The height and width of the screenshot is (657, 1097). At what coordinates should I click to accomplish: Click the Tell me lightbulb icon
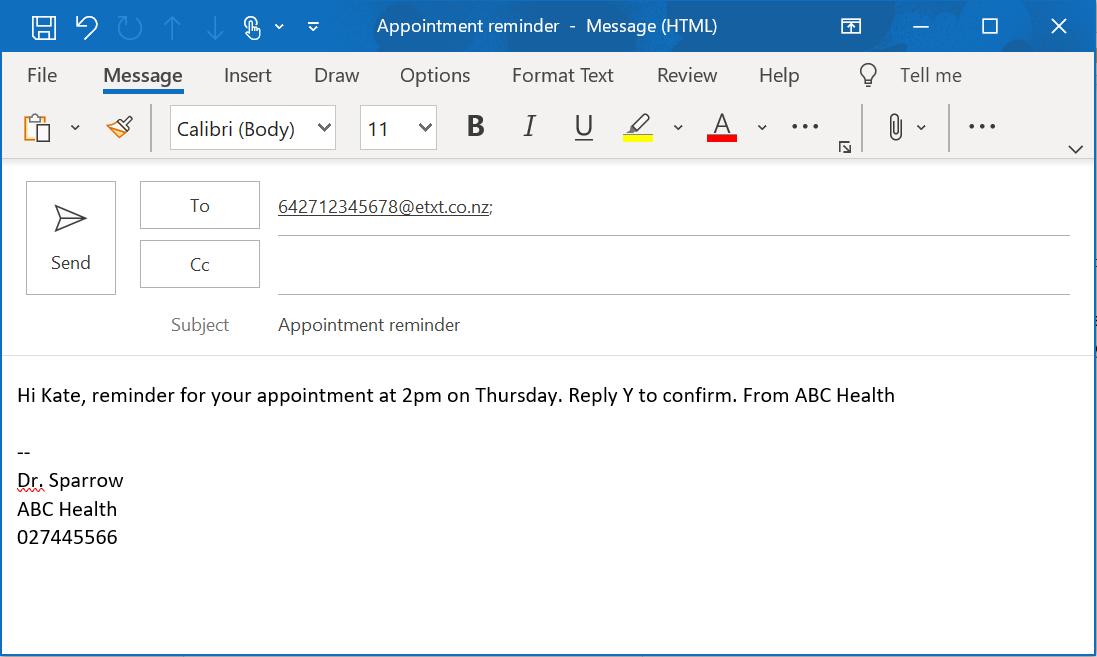coord(868,75)
